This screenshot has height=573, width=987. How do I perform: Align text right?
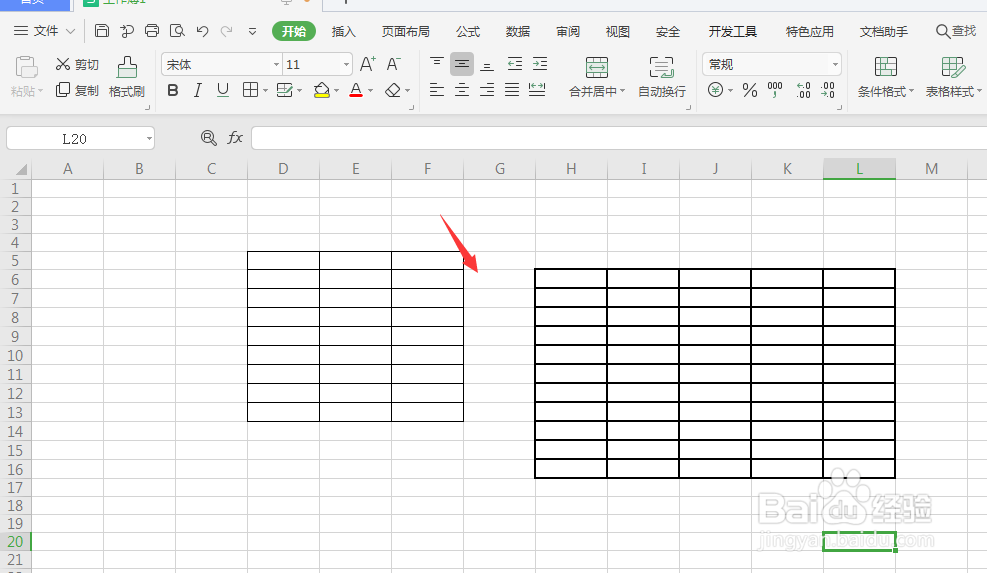pos(487,91)
